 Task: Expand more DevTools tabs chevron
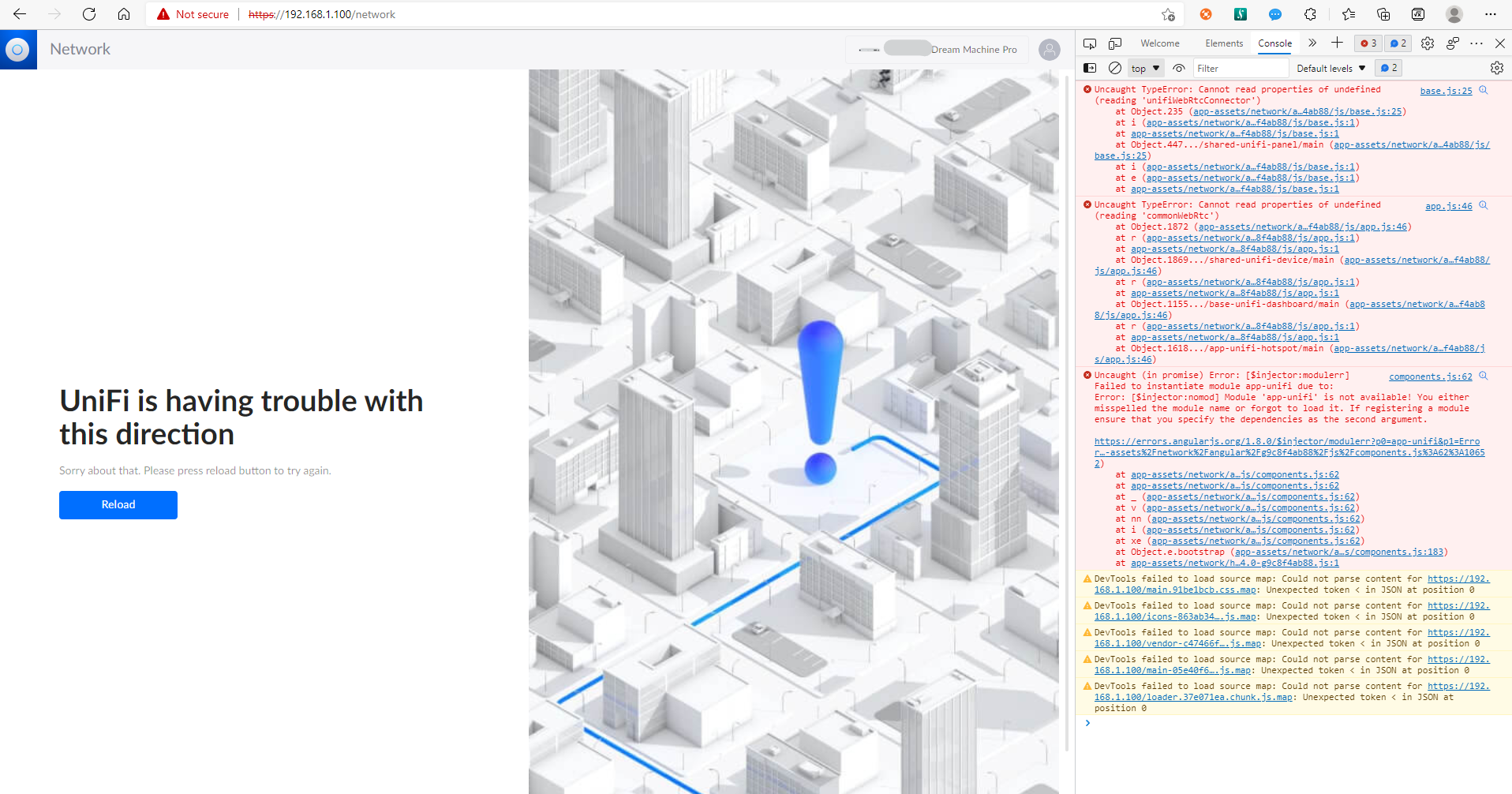1312,43
